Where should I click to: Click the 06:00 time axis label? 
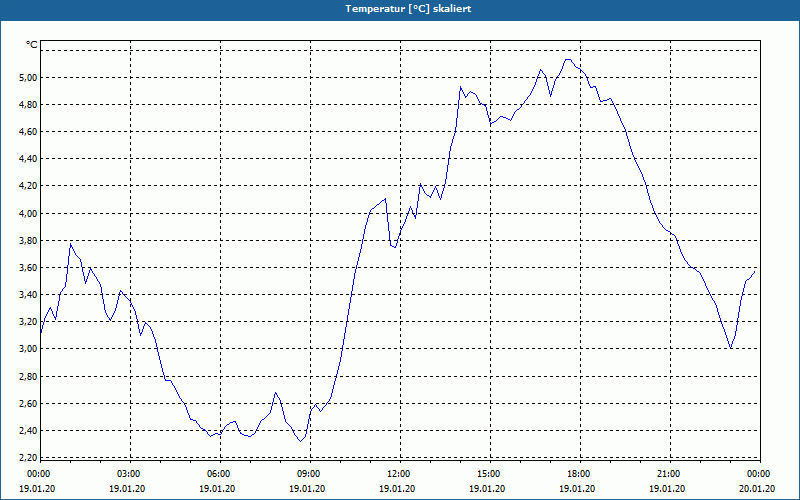(220, 474)
